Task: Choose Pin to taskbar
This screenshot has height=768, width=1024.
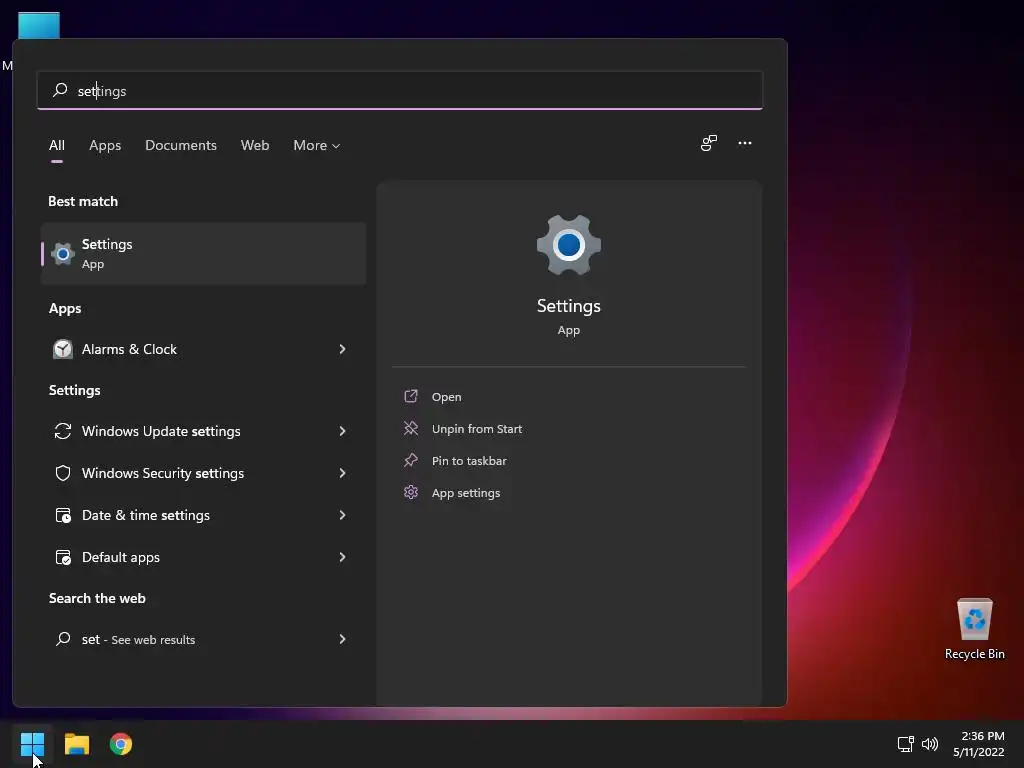Action: point(469,461)
